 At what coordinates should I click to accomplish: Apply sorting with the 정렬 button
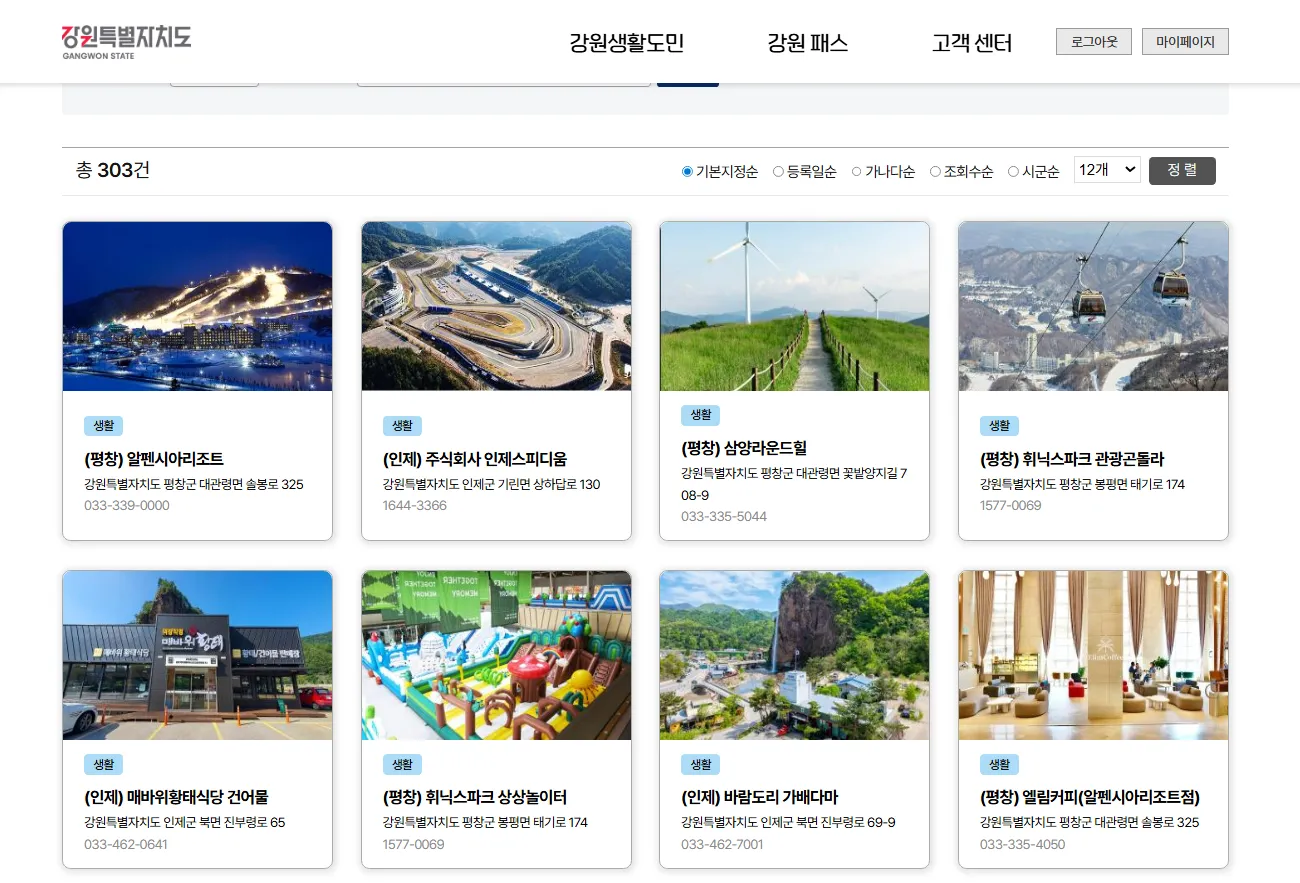pyautogui.click(x=1182, y=170)
